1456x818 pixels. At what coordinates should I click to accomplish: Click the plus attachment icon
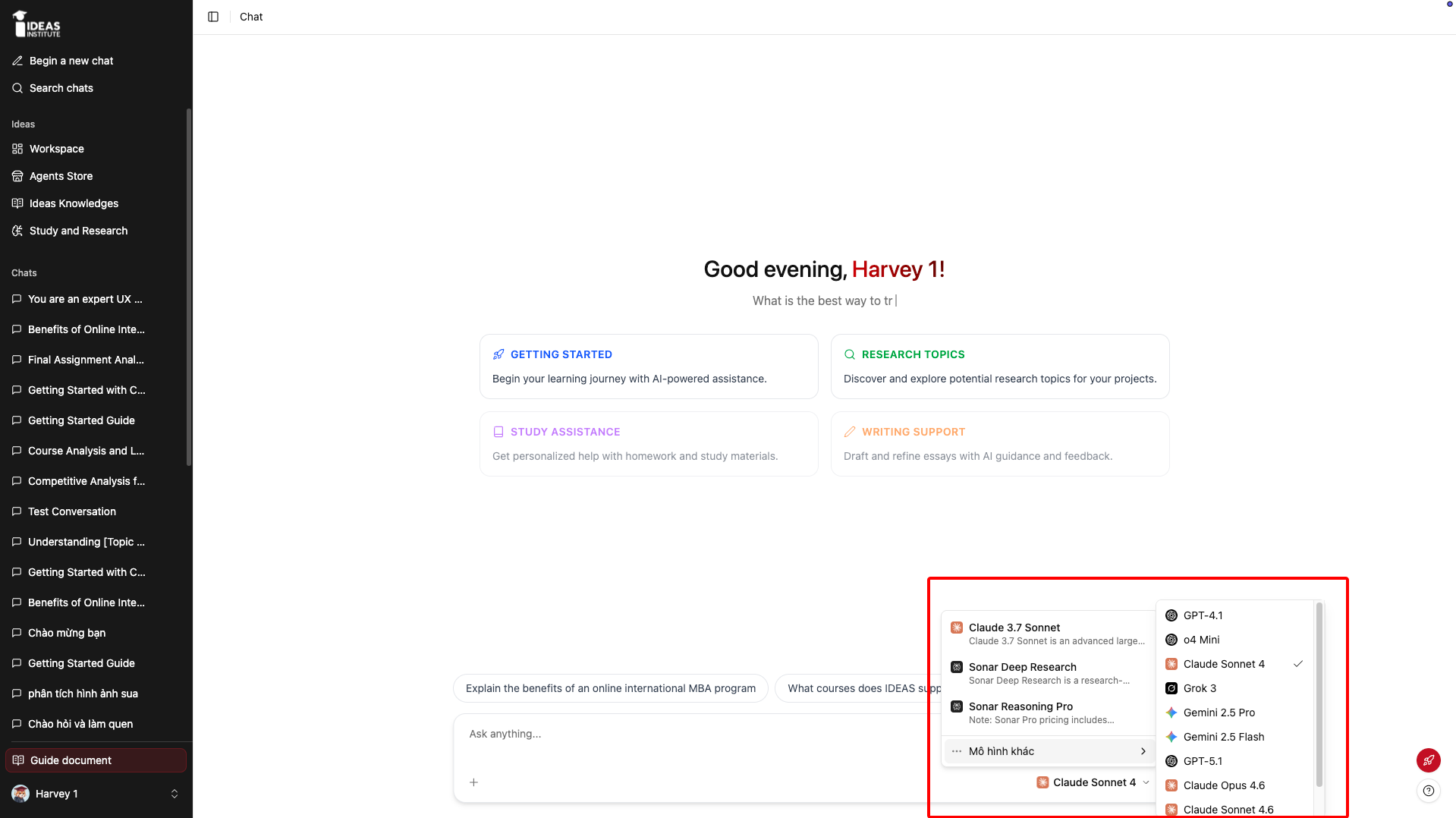[x=473, y=782]
